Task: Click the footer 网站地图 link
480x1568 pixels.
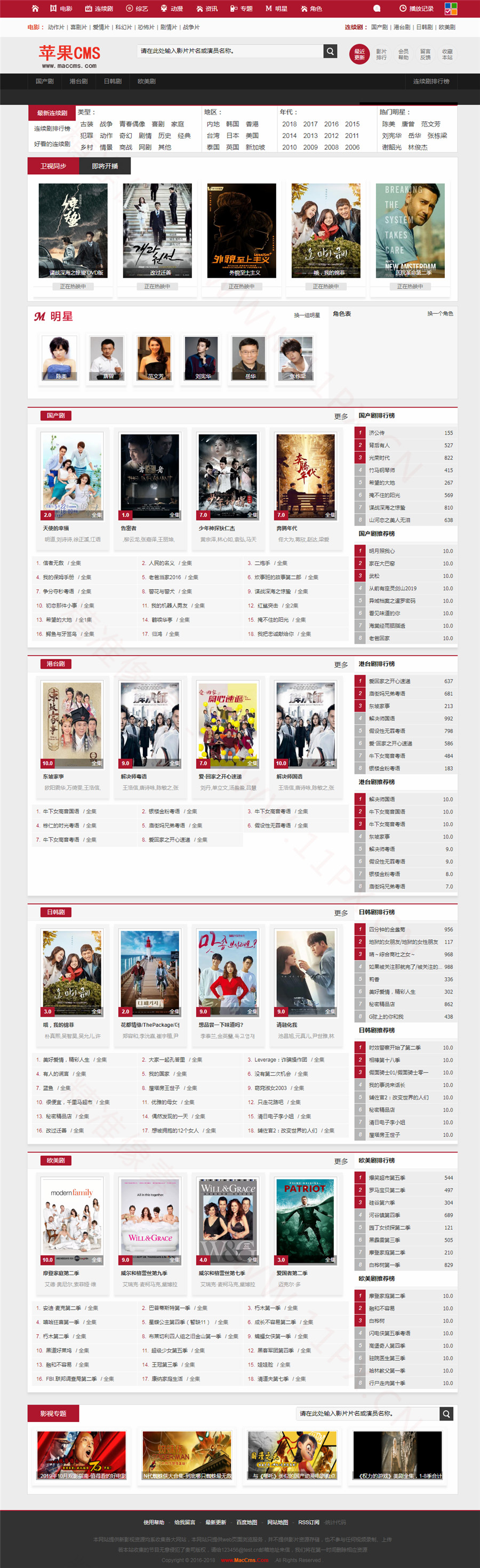Action: (x=277, y=1522)
